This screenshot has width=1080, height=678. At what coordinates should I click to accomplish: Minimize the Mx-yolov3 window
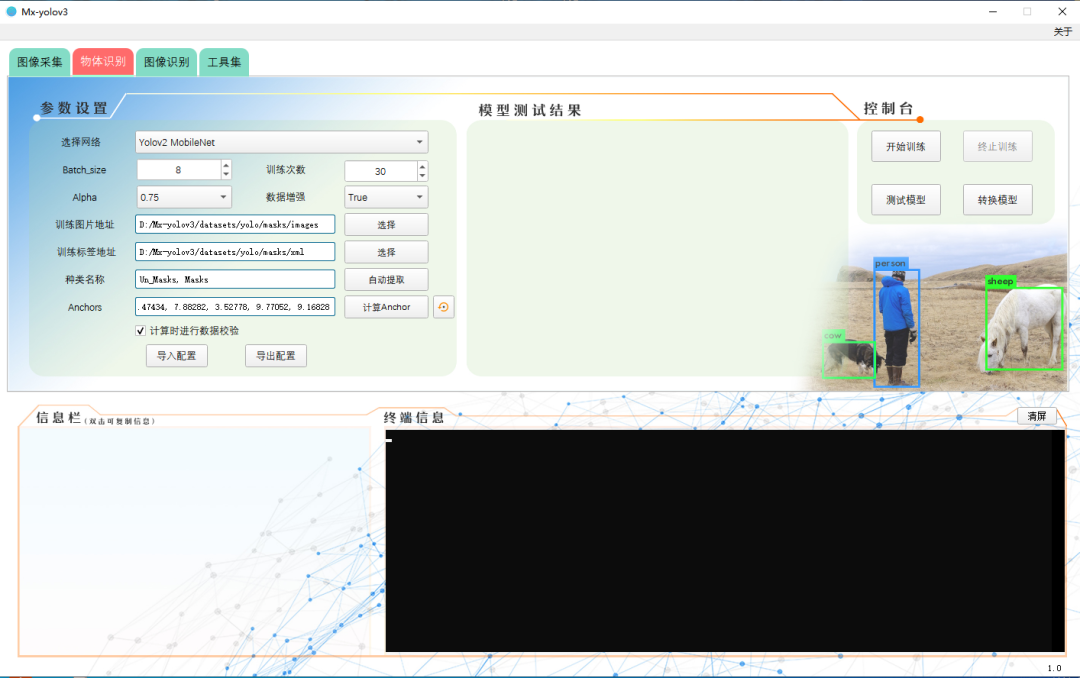click(993, 12)
